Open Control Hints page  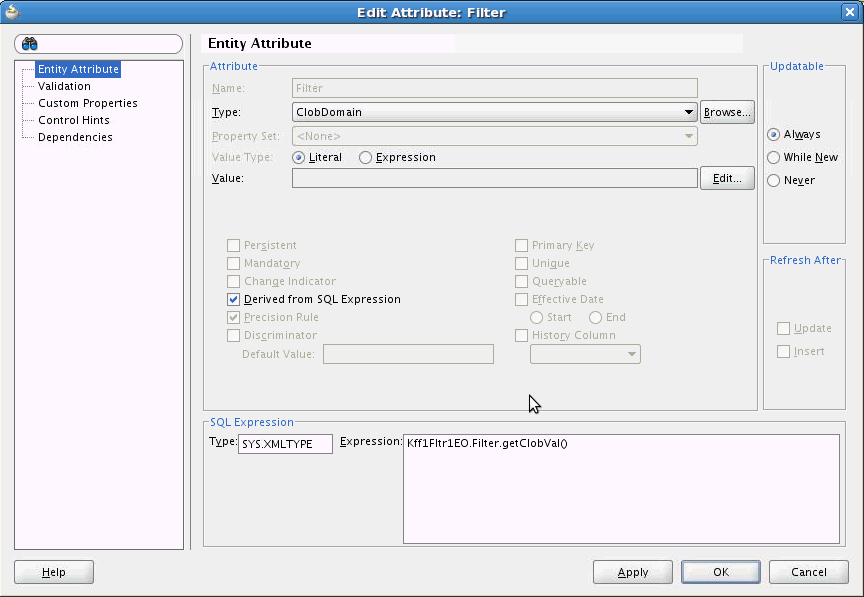[73, 120]
